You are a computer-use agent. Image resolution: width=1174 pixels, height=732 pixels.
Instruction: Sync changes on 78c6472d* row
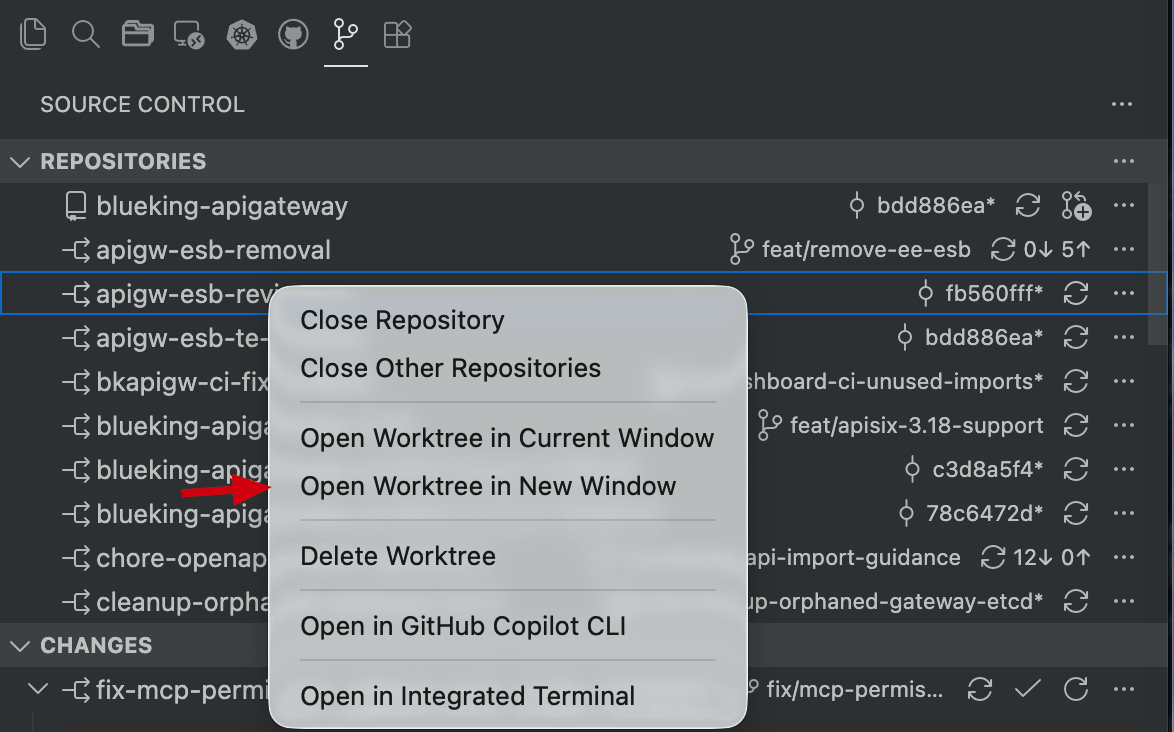coord(1076,513)
